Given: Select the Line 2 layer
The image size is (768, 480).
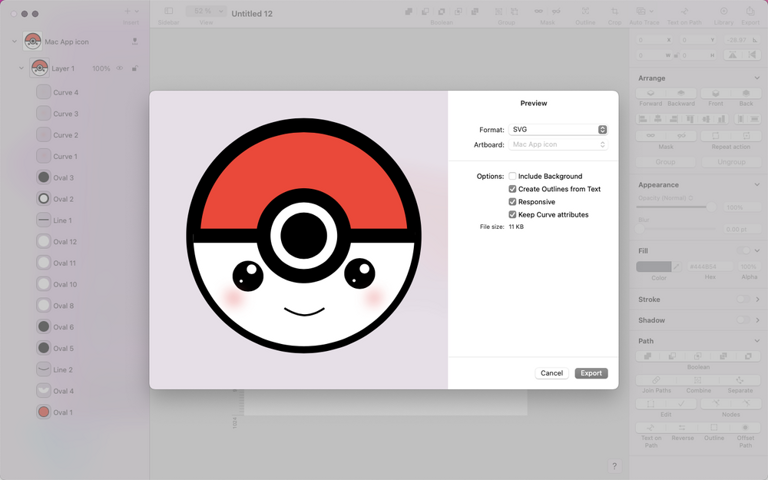Looking at the screenshot, I should pyautogui.click(x=63, y=370).
